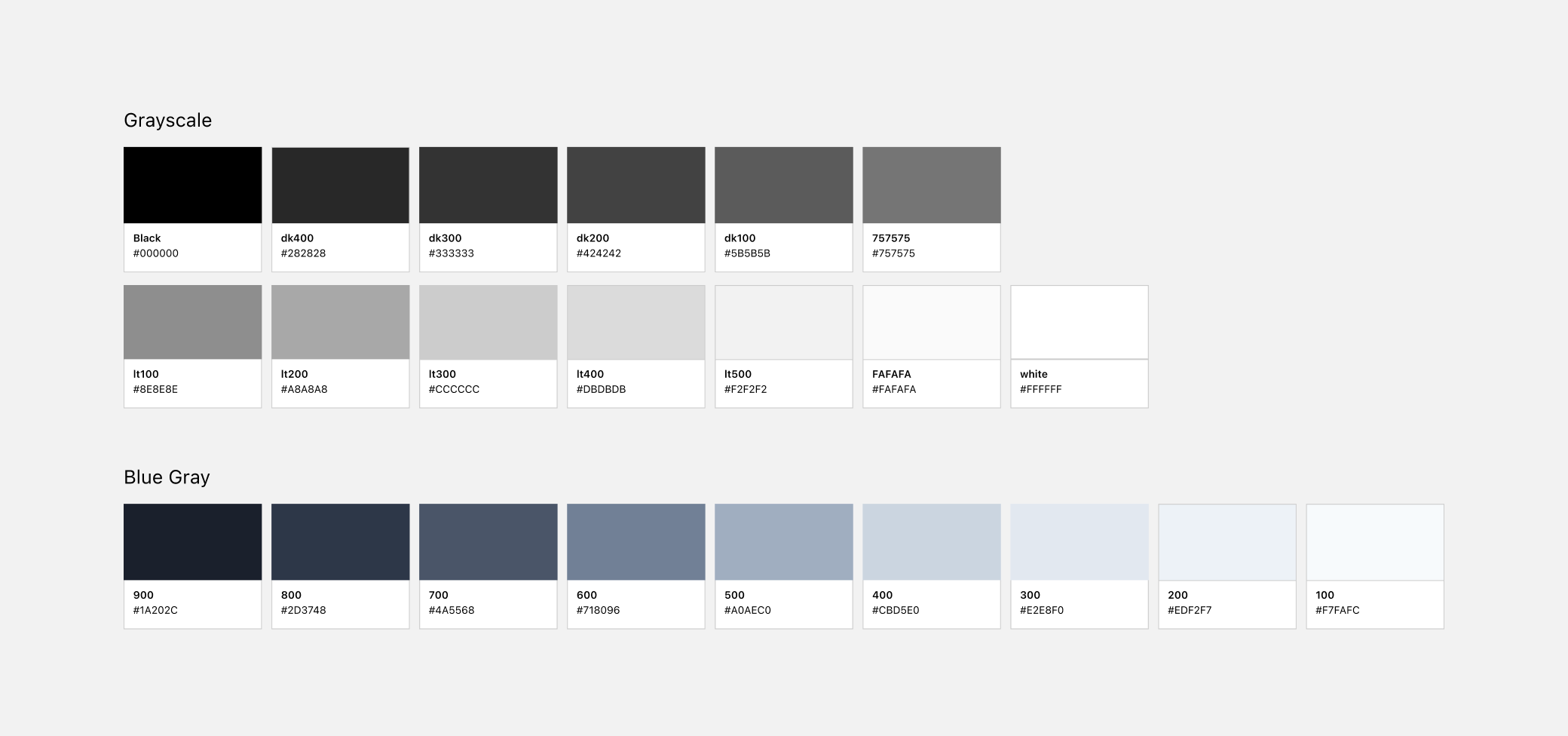Select the Black #000000 color swatch
The image size is (1568, 736).
tap(192, 186)
